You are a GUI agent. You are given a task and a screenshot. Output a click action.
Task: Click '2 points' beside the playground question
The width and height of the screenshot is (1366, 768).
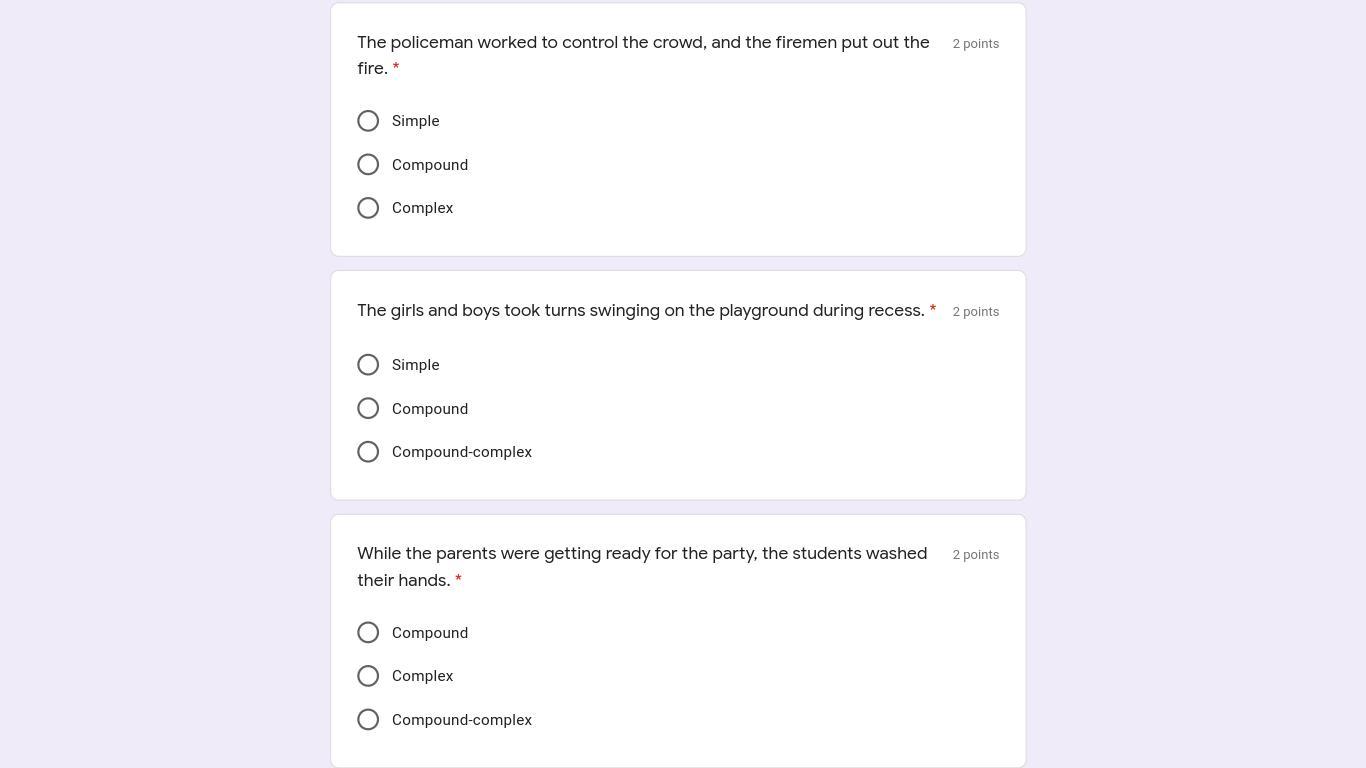(x=975, y=312)
